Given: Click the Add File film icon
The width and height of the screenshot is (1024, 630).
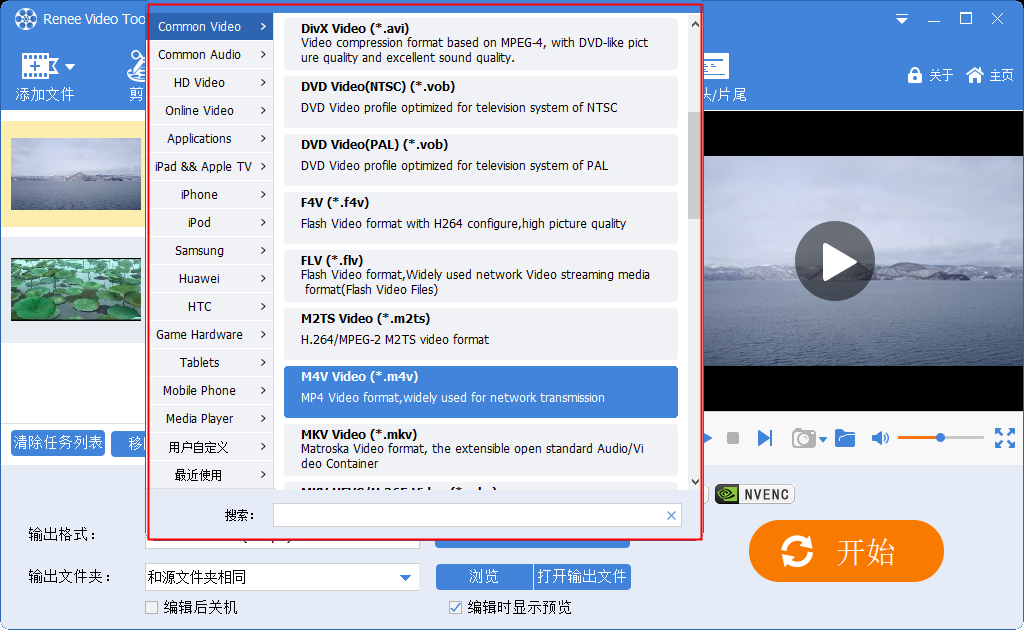Looking at the screenshot, I should [x=40, y=67].
